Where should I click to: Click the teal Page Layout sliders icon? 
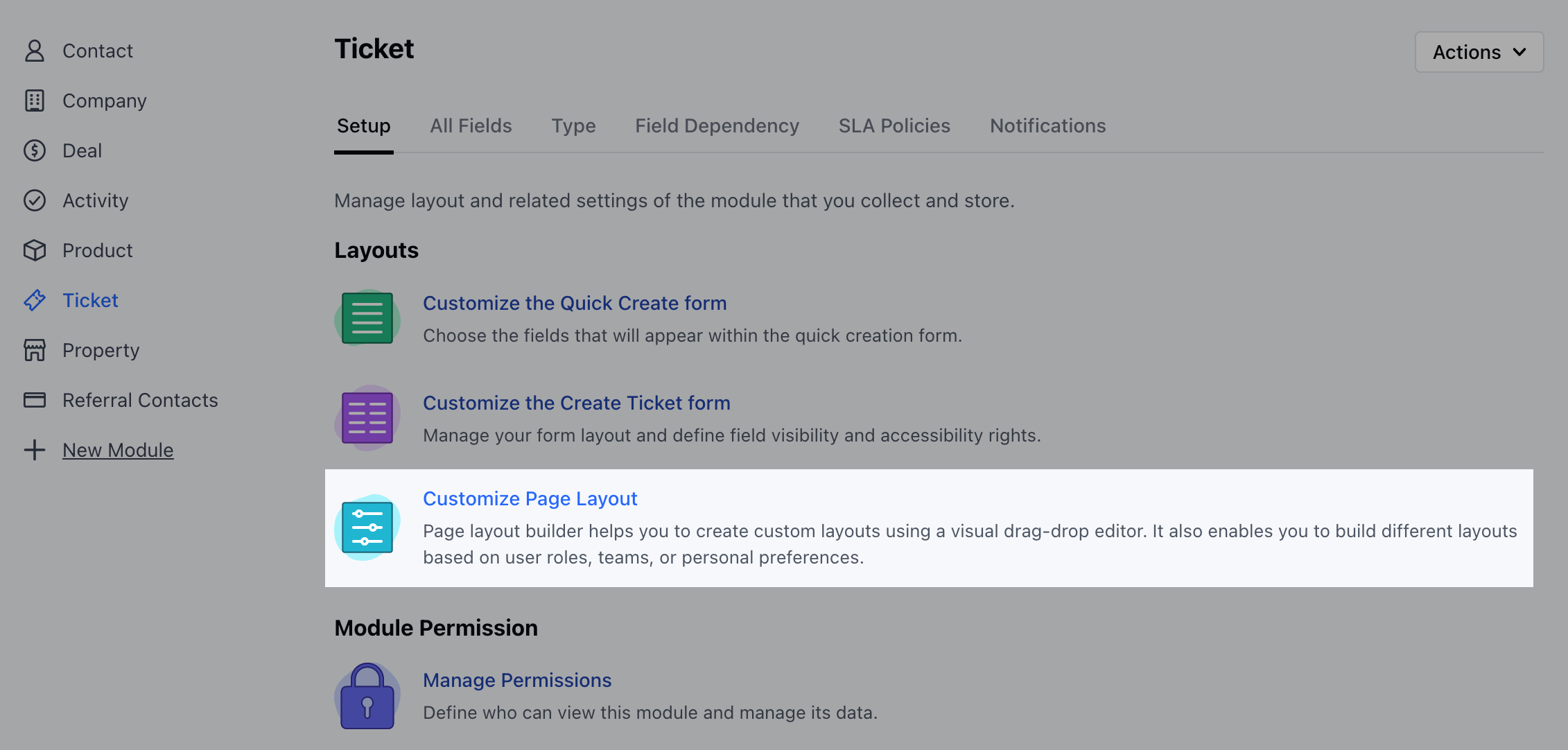[x=367, y=527]
